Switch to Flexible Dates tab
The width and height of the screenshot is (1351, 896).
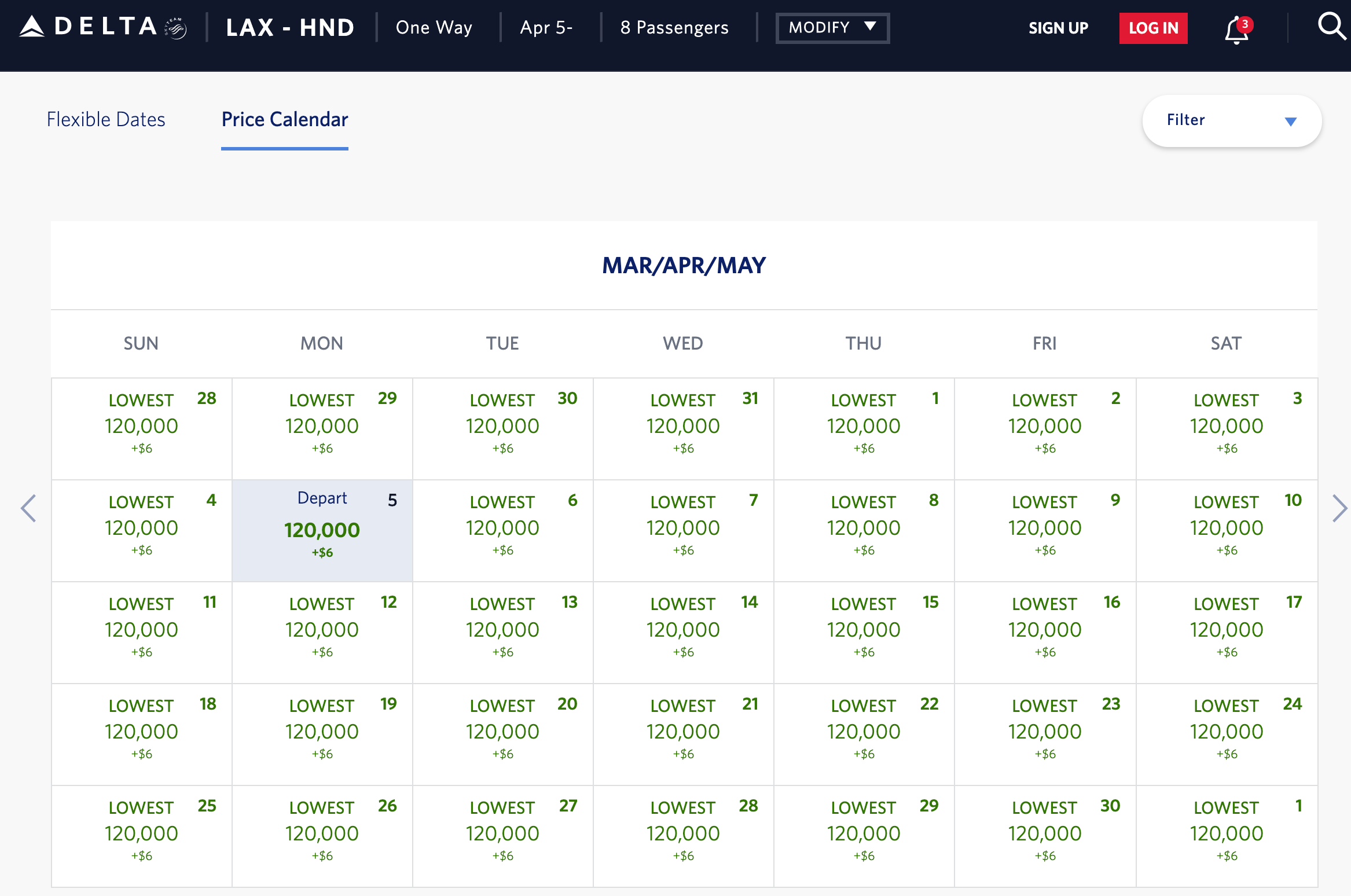[106, 119]
